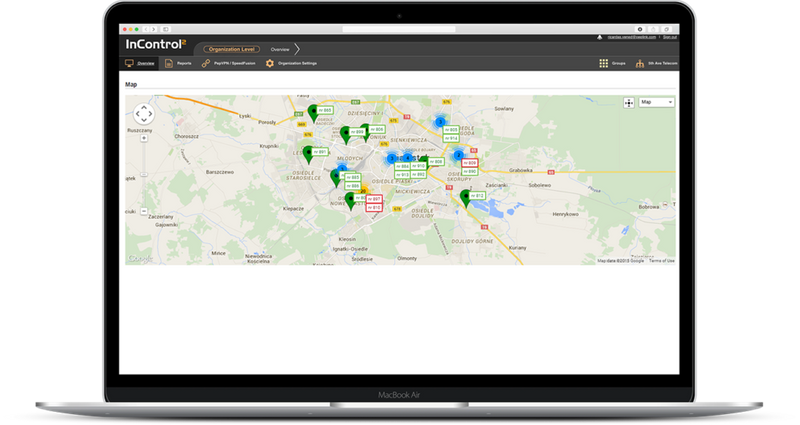Select device label nr 910
Viewport: 800px width, 425px height.
(418, 166)
